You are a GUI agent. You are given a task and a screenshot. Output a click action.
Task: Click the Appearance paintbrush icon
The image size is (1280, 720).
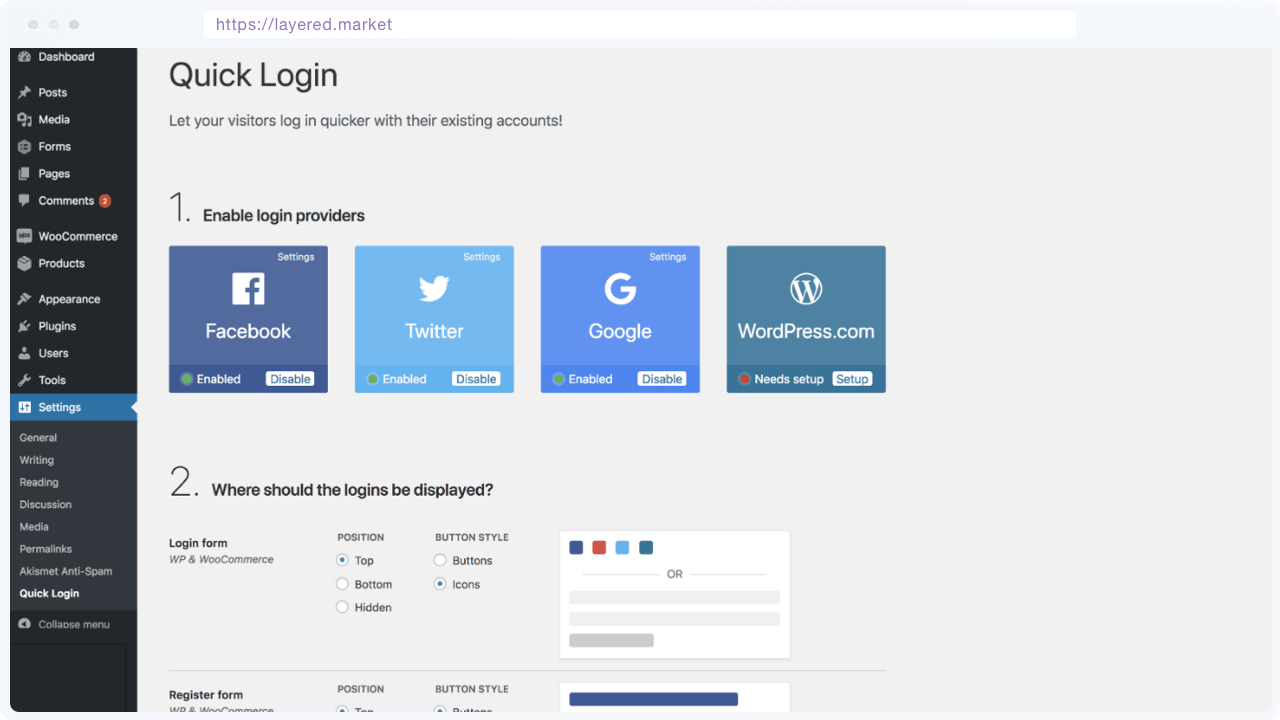[x=26, y=298]
